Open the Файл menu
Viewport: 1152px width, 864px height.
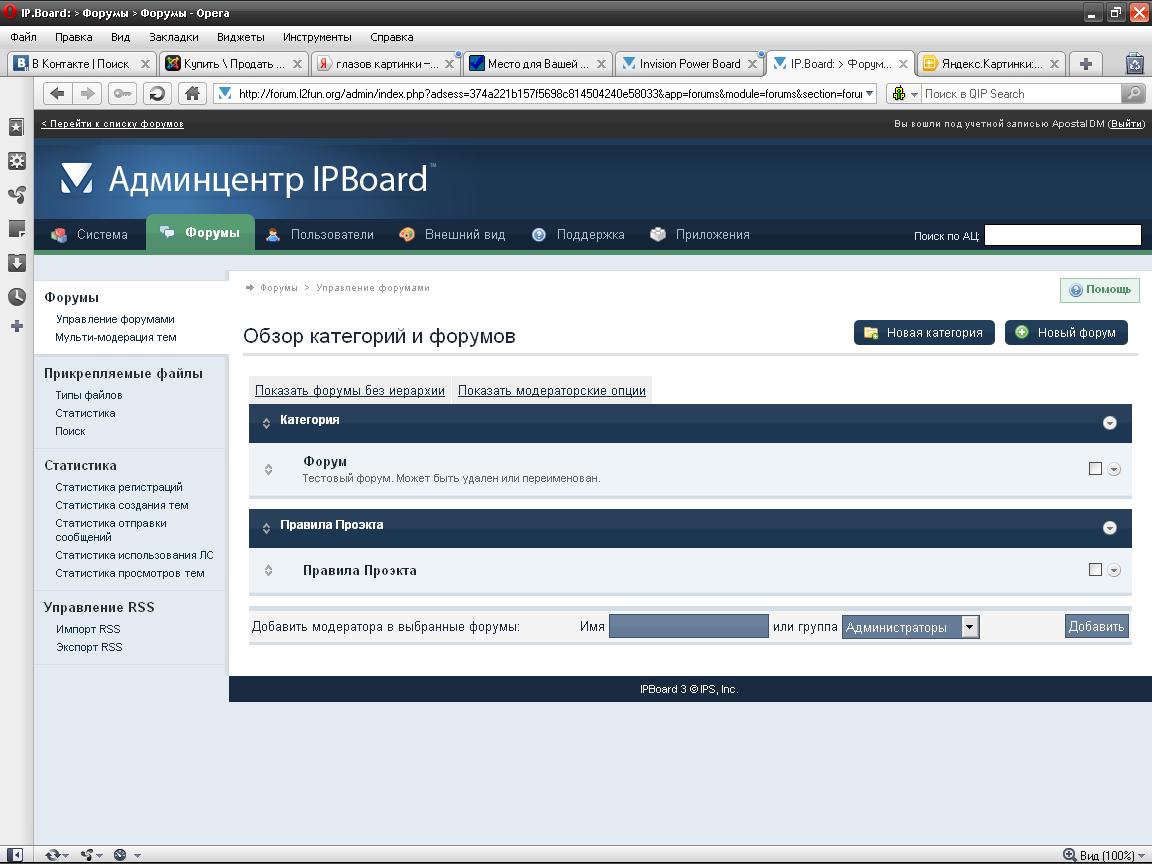pos(24,37)
